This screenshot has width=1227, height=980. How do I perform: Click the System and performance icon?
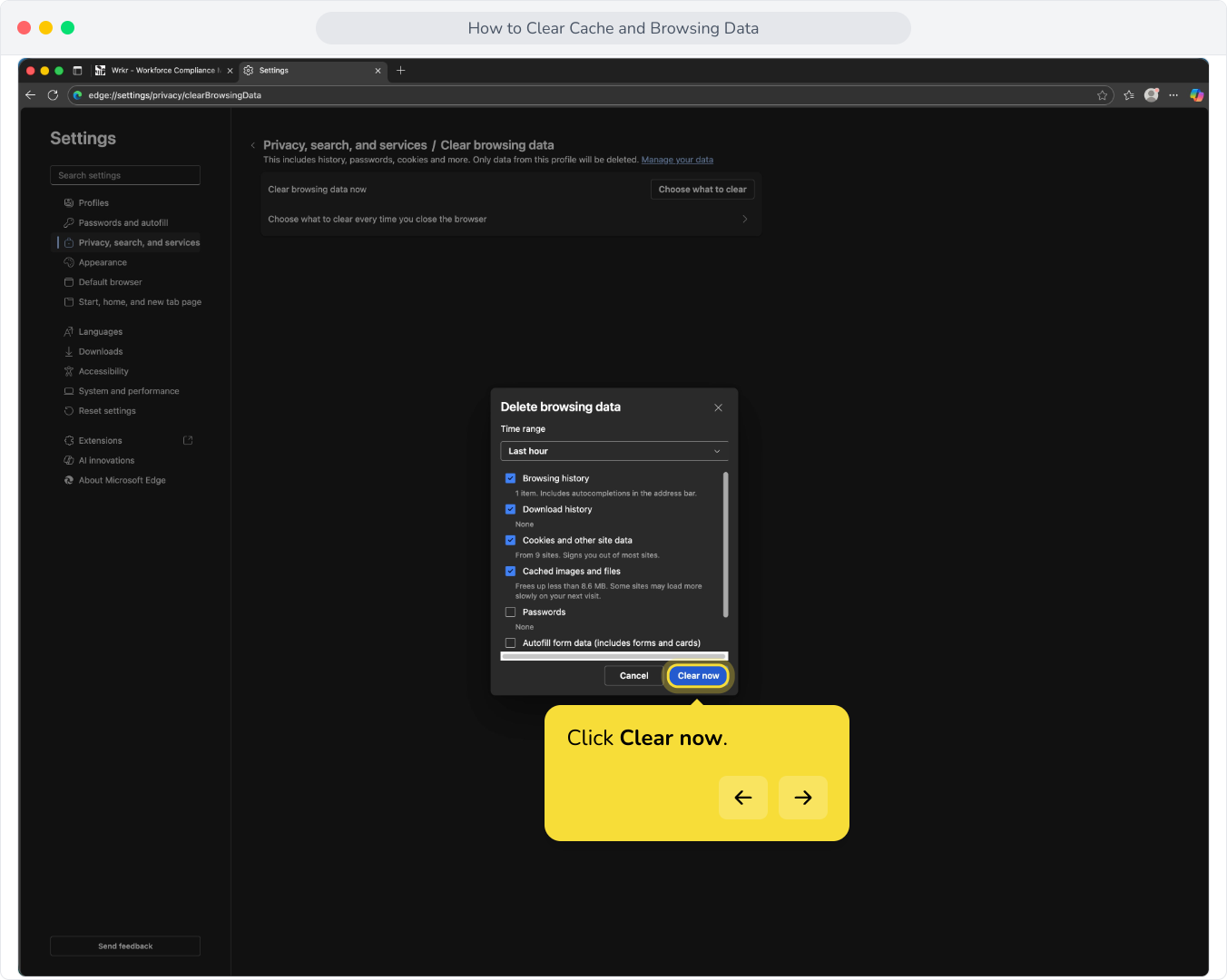[69, 391]
